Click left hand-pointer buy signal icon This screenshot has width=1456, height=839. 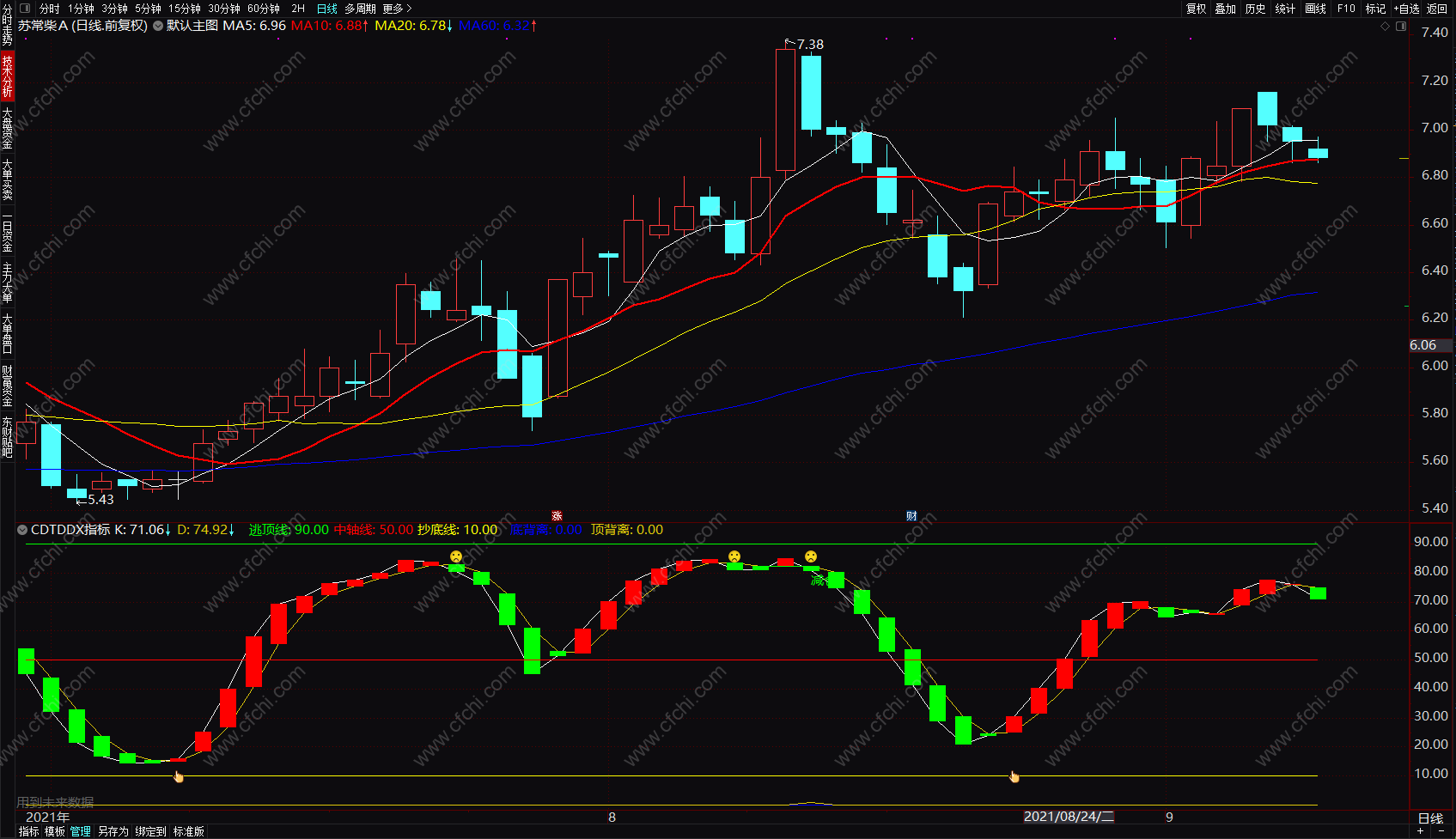tap(179, 777)
